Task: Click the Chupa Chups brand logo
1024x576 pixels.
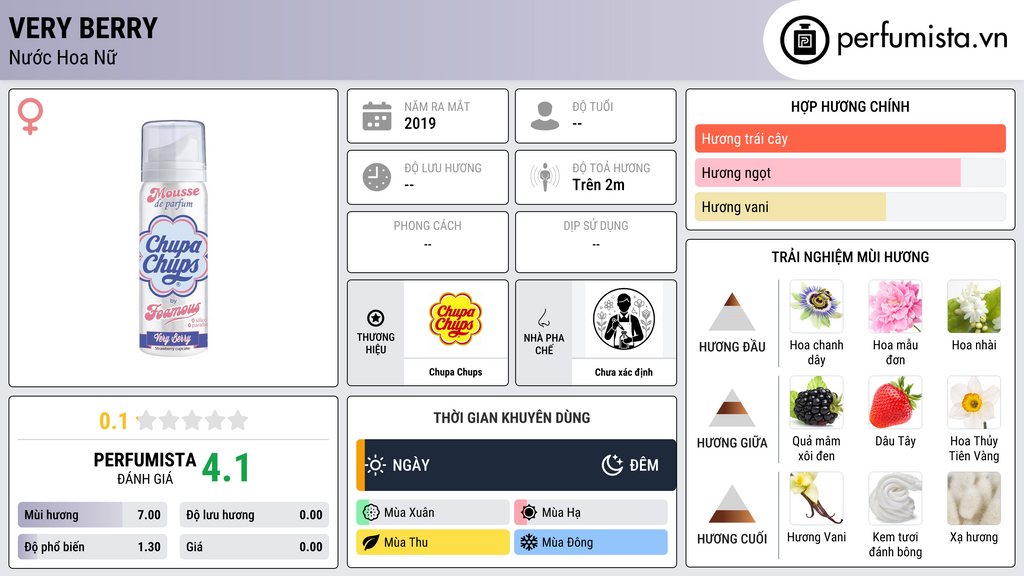Action: point(455,319)
